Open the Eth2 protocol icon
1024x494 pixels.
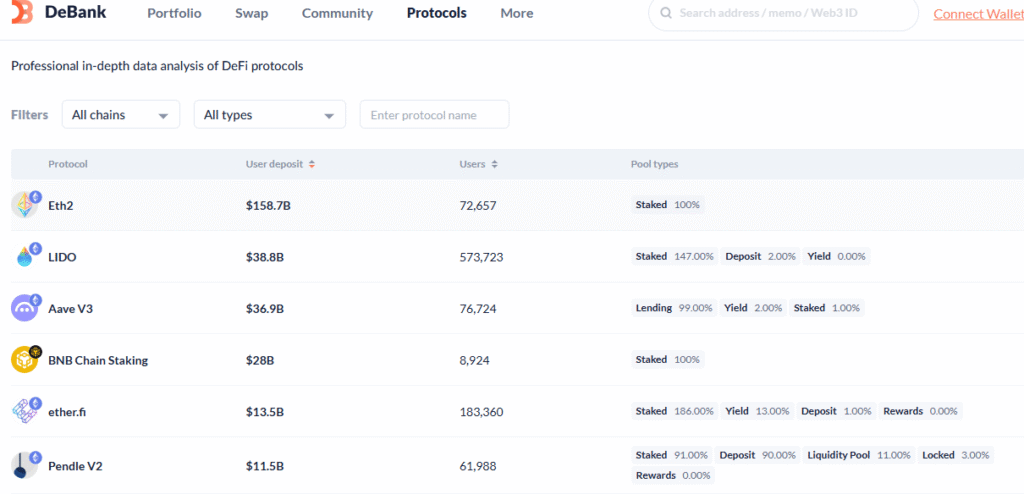tap(26, 205)
